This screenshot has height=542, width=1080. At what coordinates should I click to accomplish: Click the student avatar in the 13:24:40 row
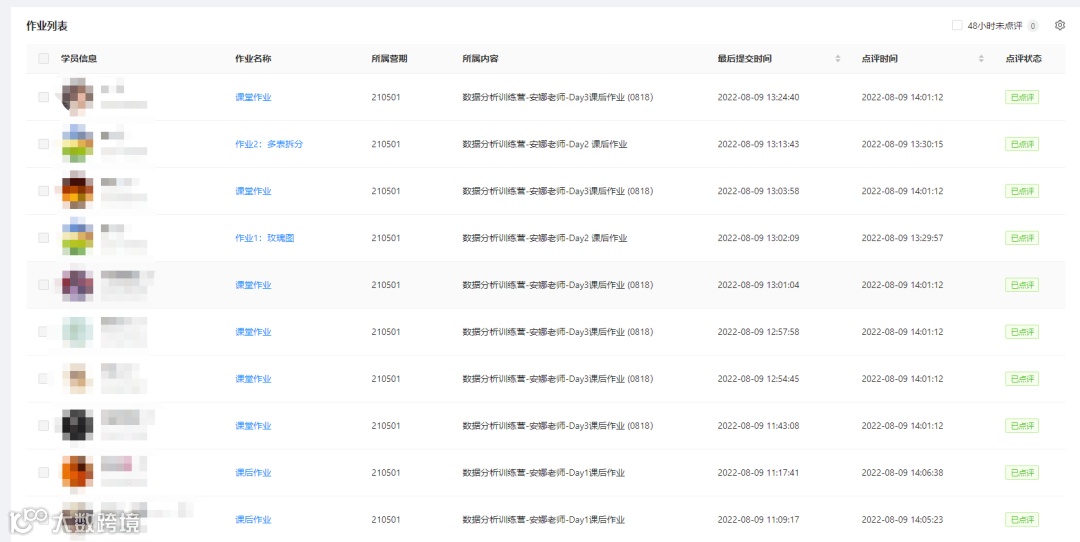point(77,97)
